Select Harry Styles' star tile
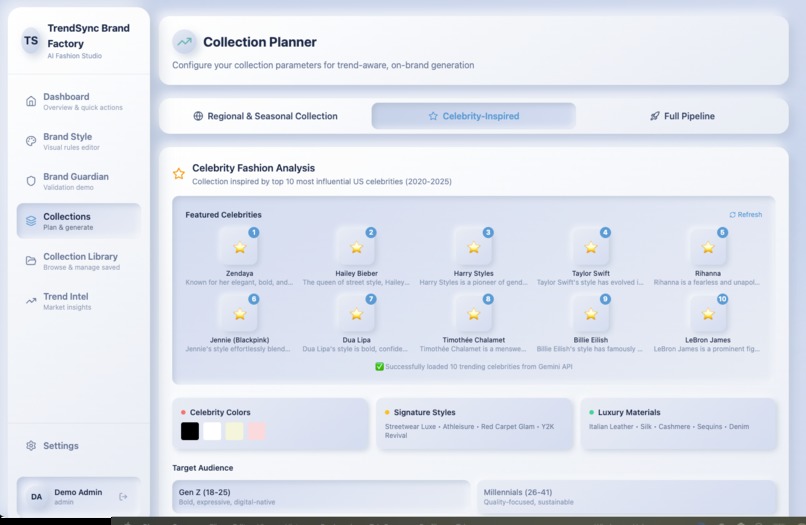This screenshot has height=525, width=806. (473, 247)
